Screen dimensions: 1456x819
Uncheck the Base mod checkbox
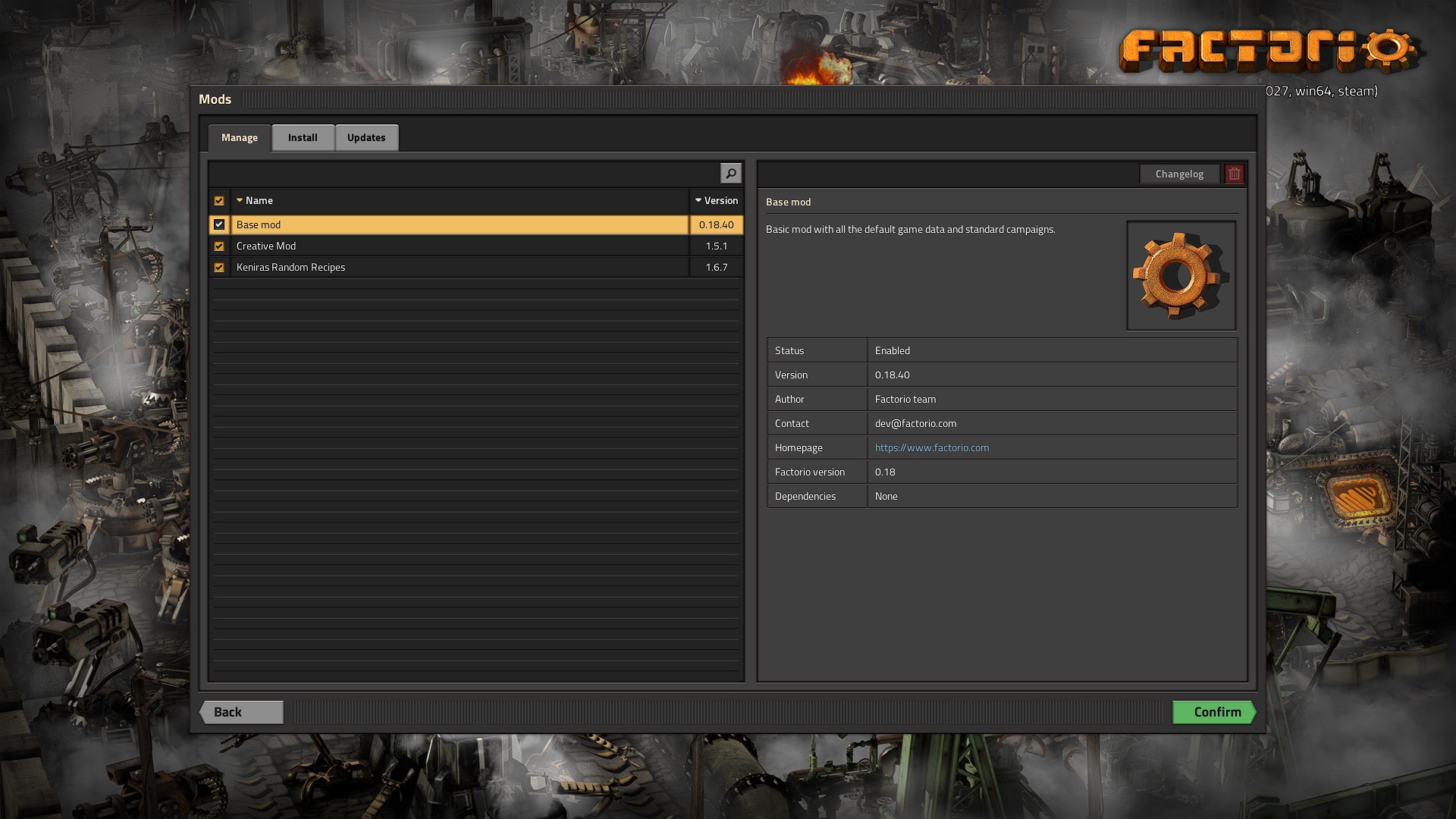[x=219, y=224]
